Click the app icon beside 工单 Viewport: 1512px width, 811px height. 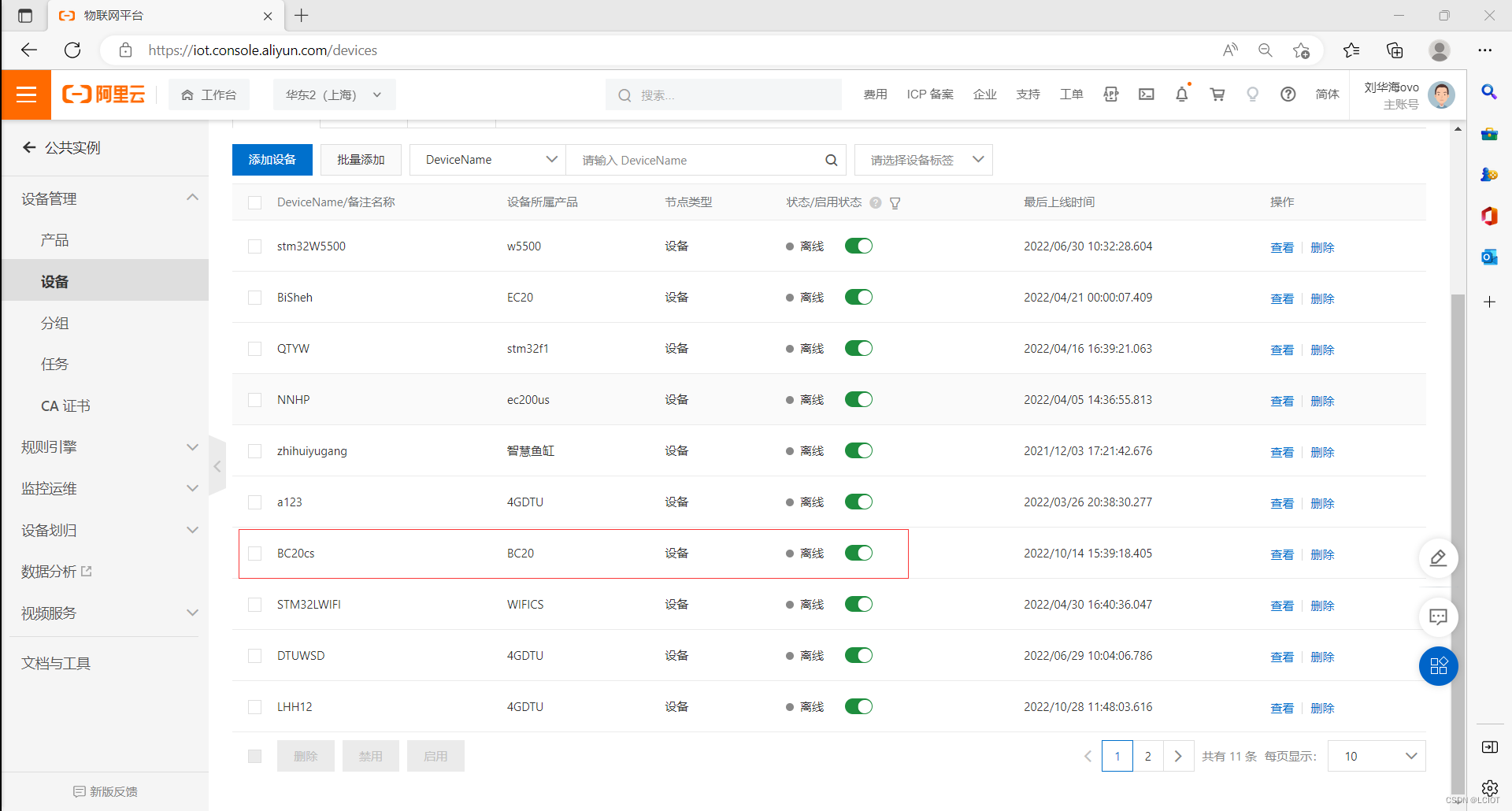(1111, 94)
